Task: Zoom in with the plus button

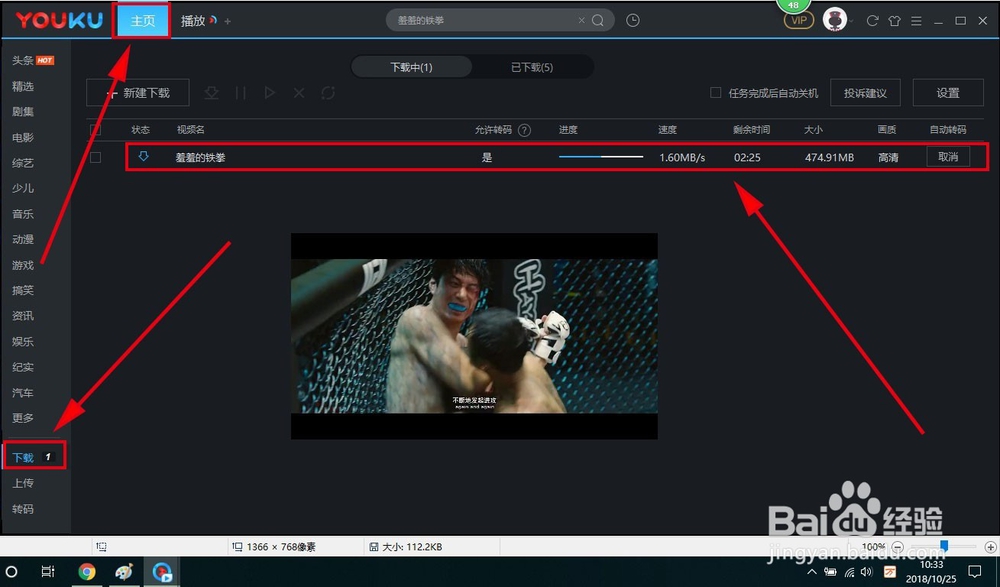Action: click(x=990, y=547)
